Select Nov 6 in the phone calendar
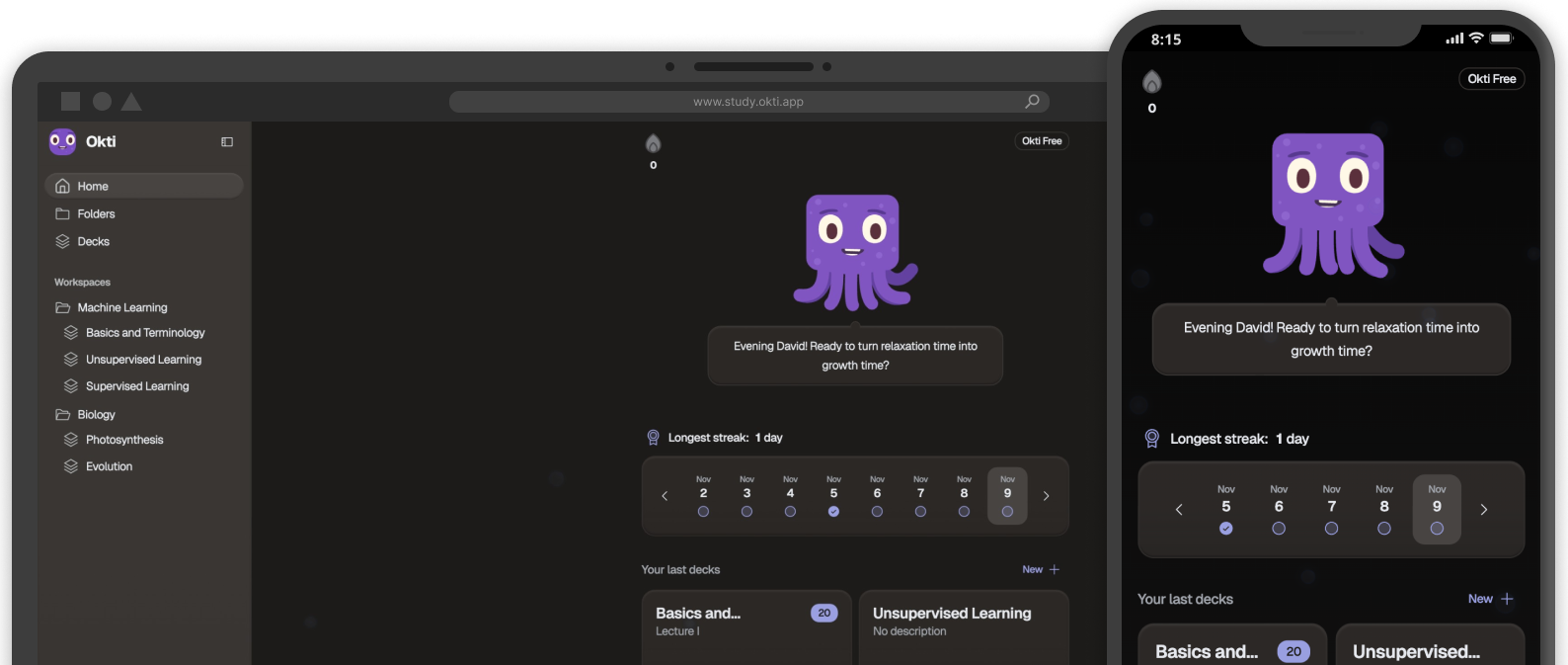This screenshot has width=1568, height=665. pyautogui.click(x=1279, y=510)
